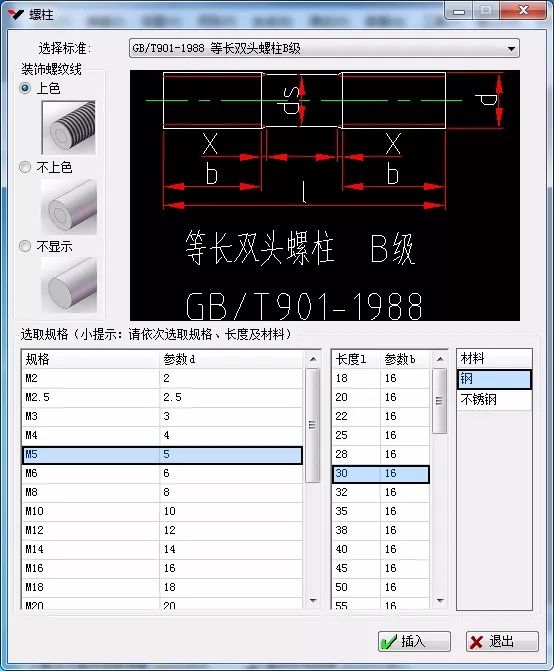Select the M12 specification row
This screenshot has width=554, height=671.
click(163, 530)
